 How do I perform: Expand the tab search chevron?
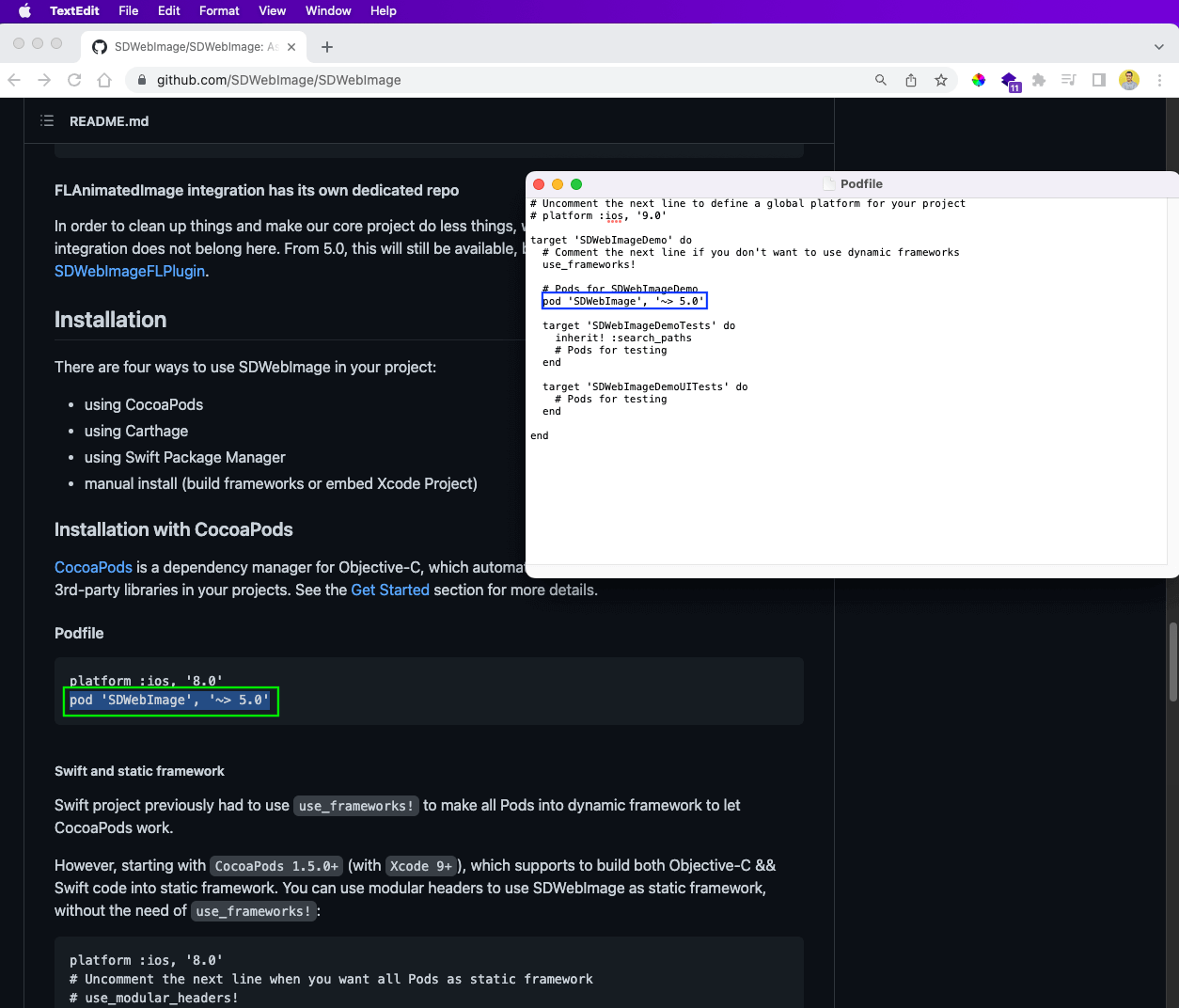pyautogui.click(x=1158, y=47)
